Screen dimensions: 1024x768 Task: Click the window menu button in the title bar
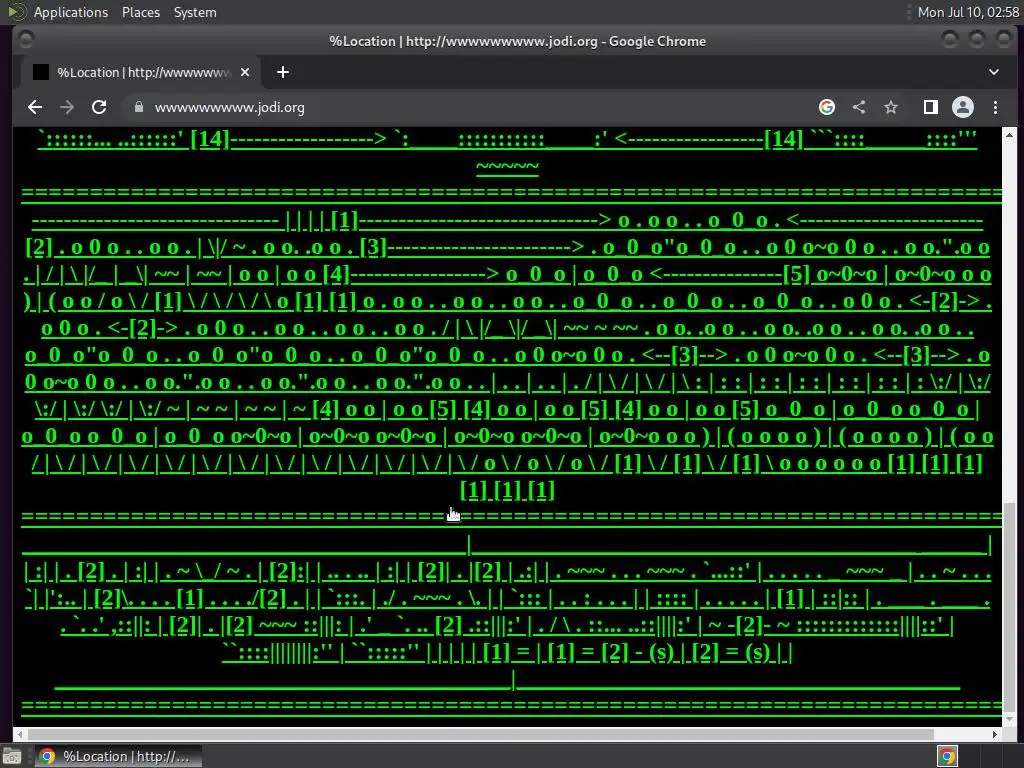[25, 40]
